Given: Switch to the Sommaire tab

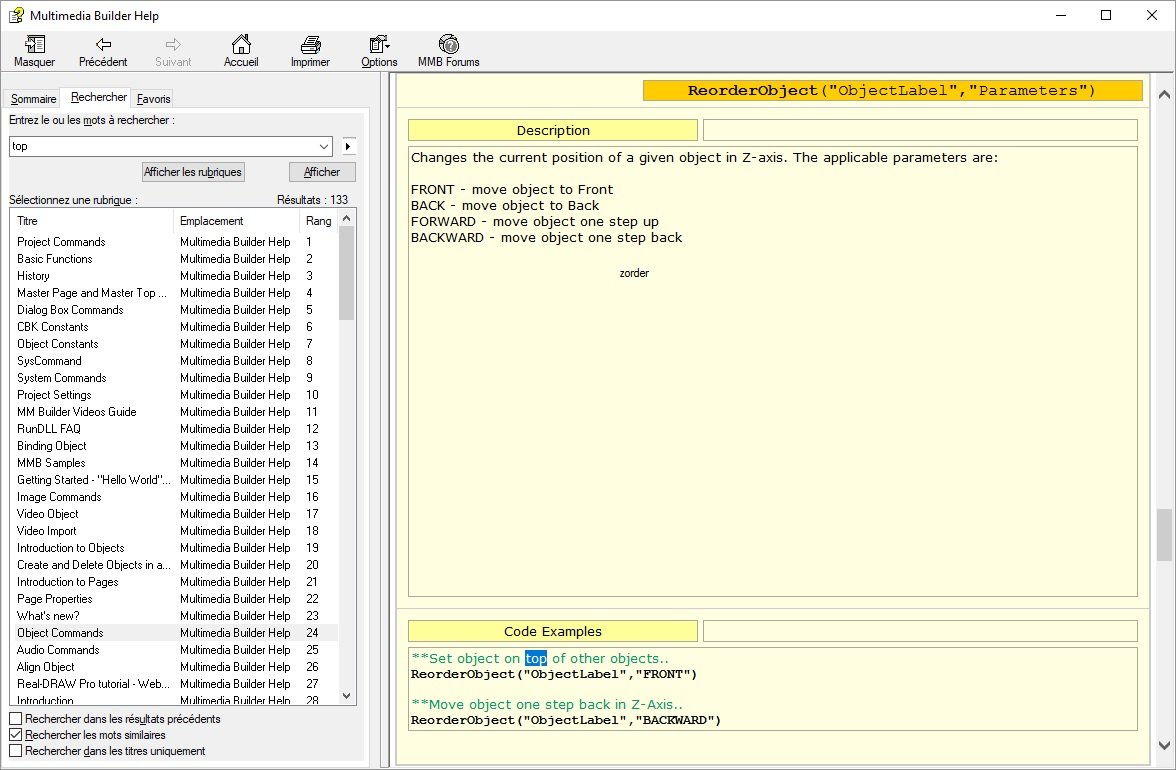Looking at the screenshot, I should (33, 99).
